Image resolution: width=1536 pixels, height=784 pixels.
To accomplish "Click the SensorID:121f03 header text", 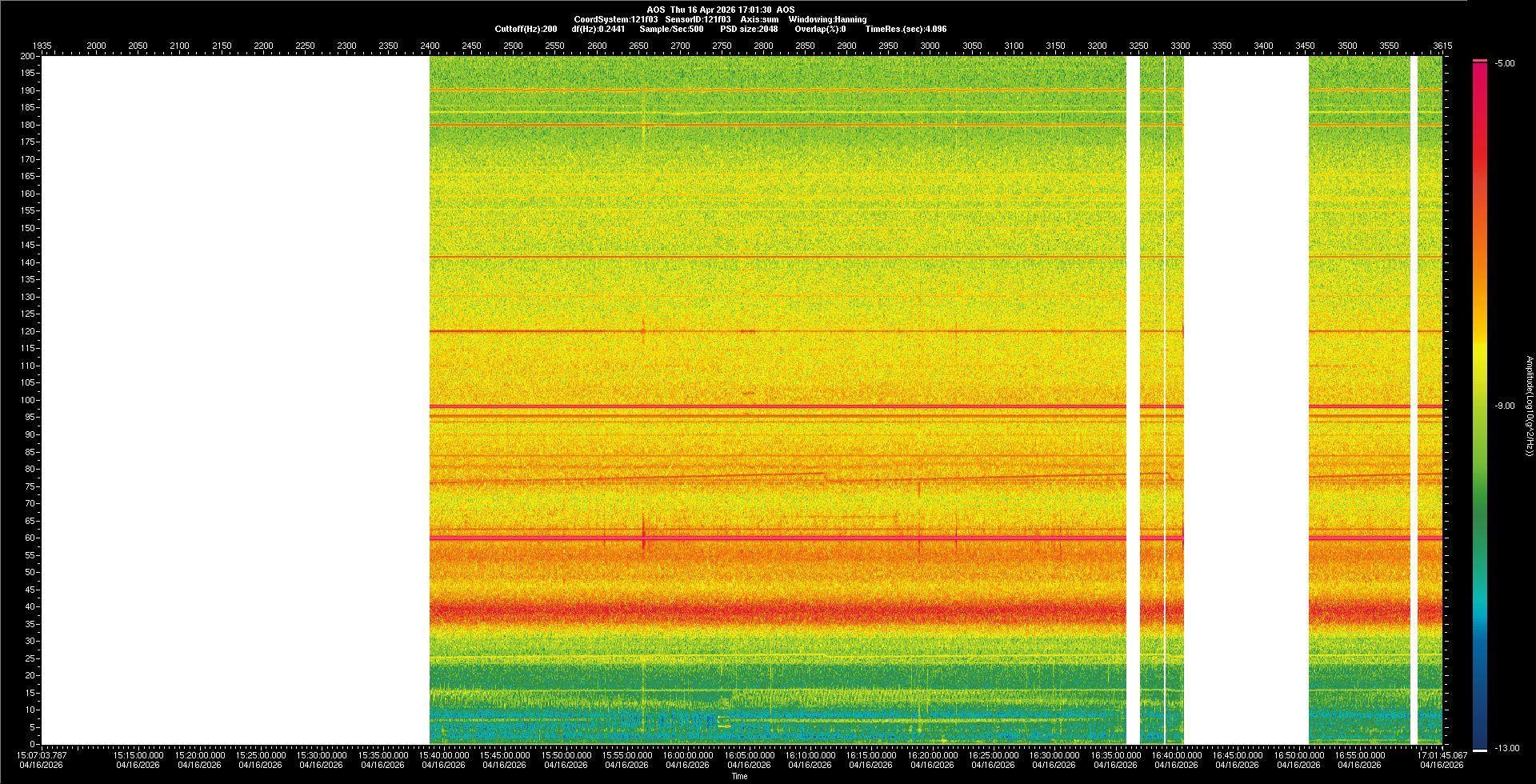I will pos(698,19).
